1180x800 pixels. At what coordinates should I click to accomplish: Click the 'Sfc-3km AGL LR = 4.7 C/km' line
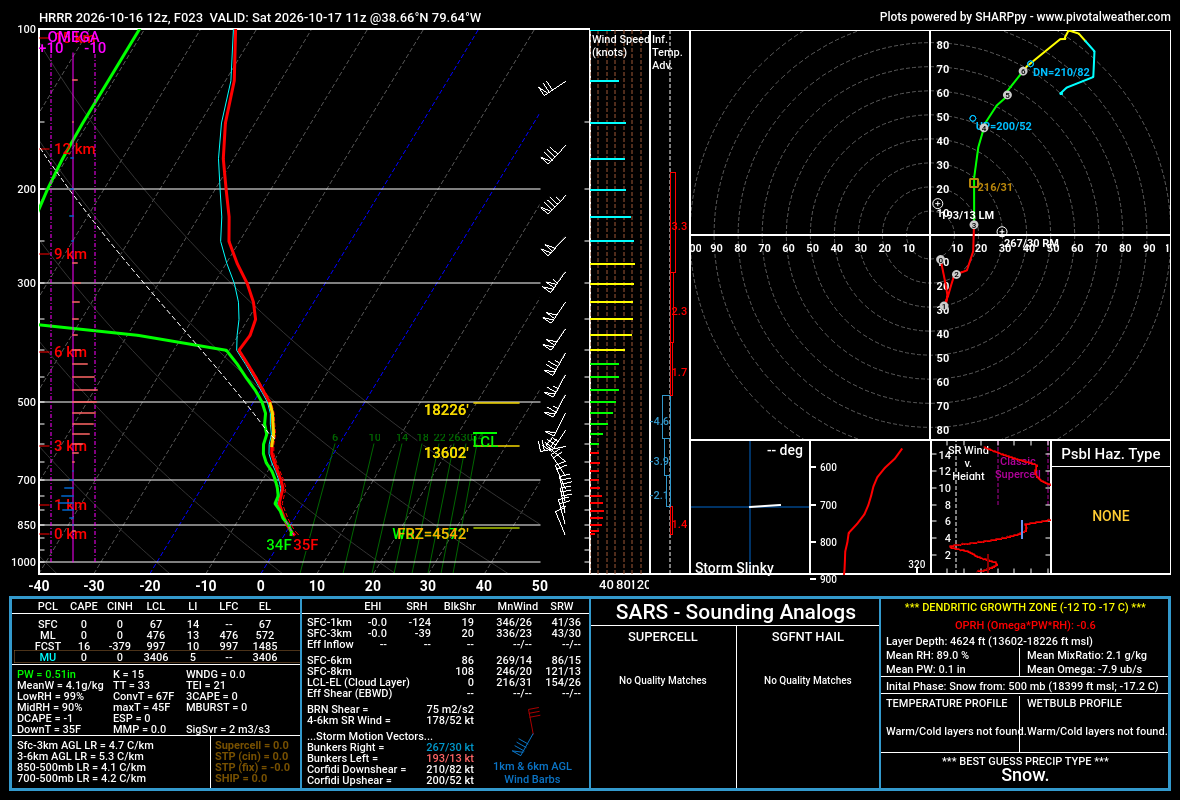(x=85, y=746)
